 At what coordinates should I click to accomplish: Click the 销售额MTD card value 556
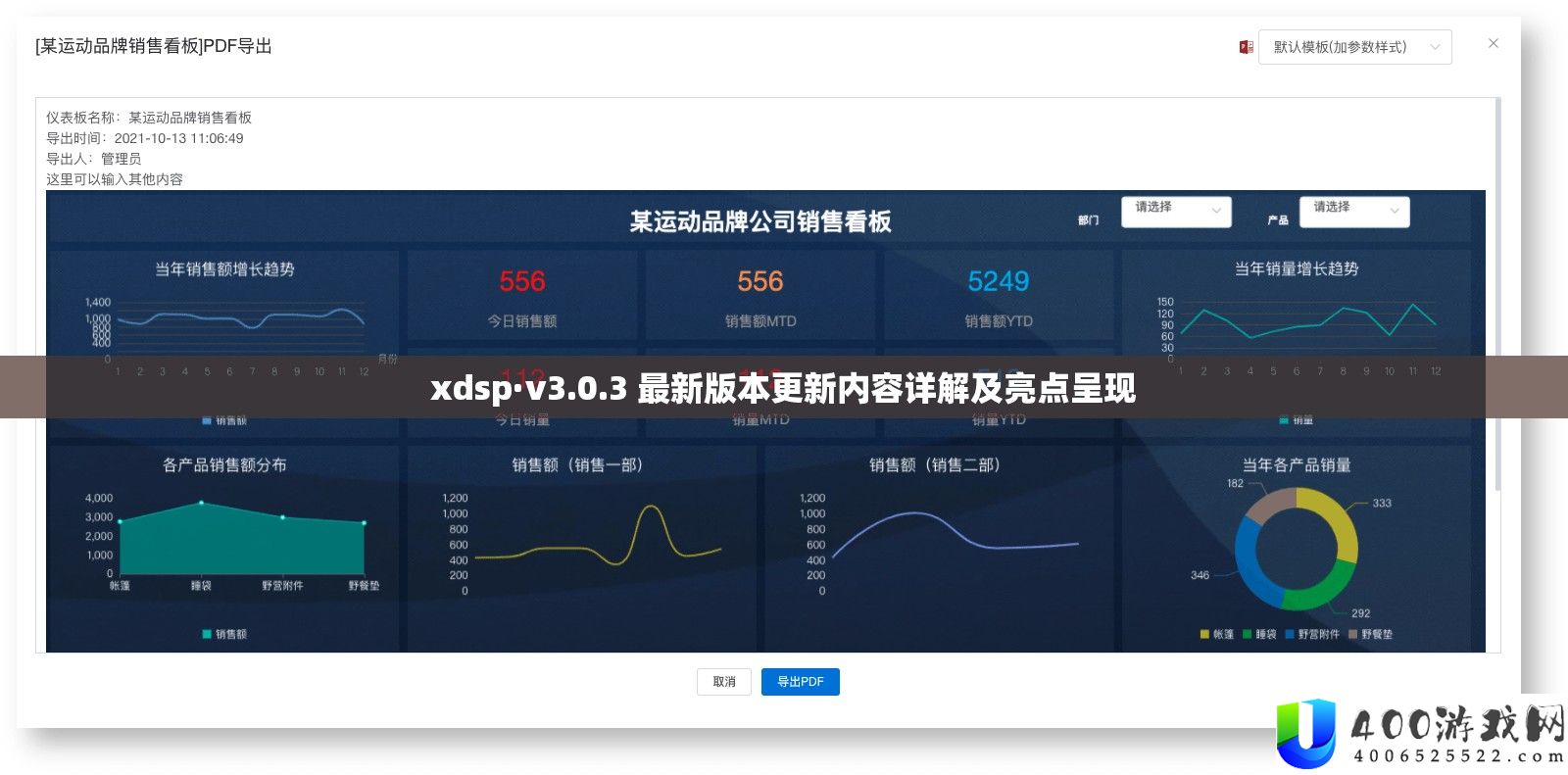click(x=760, y=282)
